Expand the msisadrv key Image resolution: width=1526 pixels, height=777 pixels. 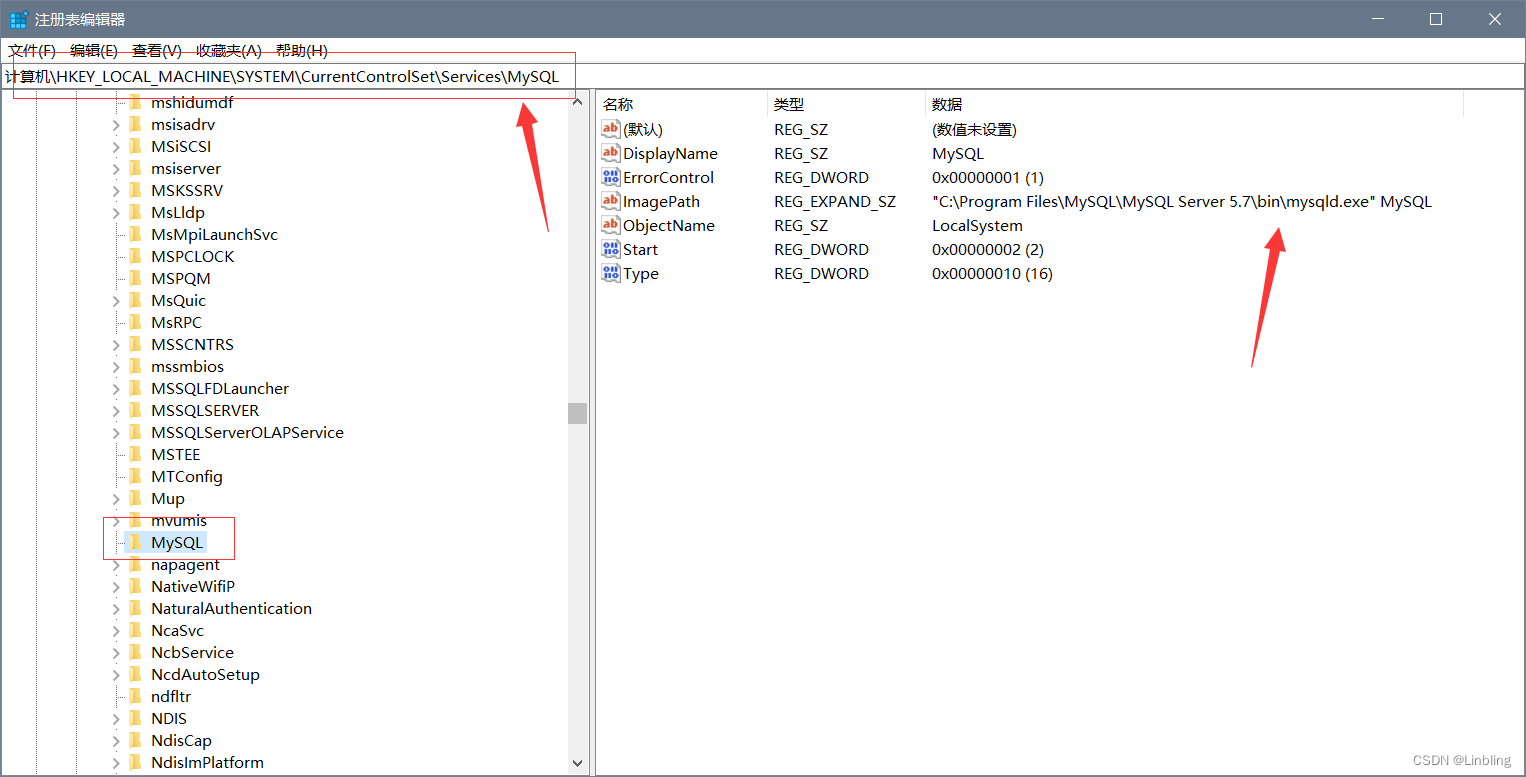click(x=115, y=124)
